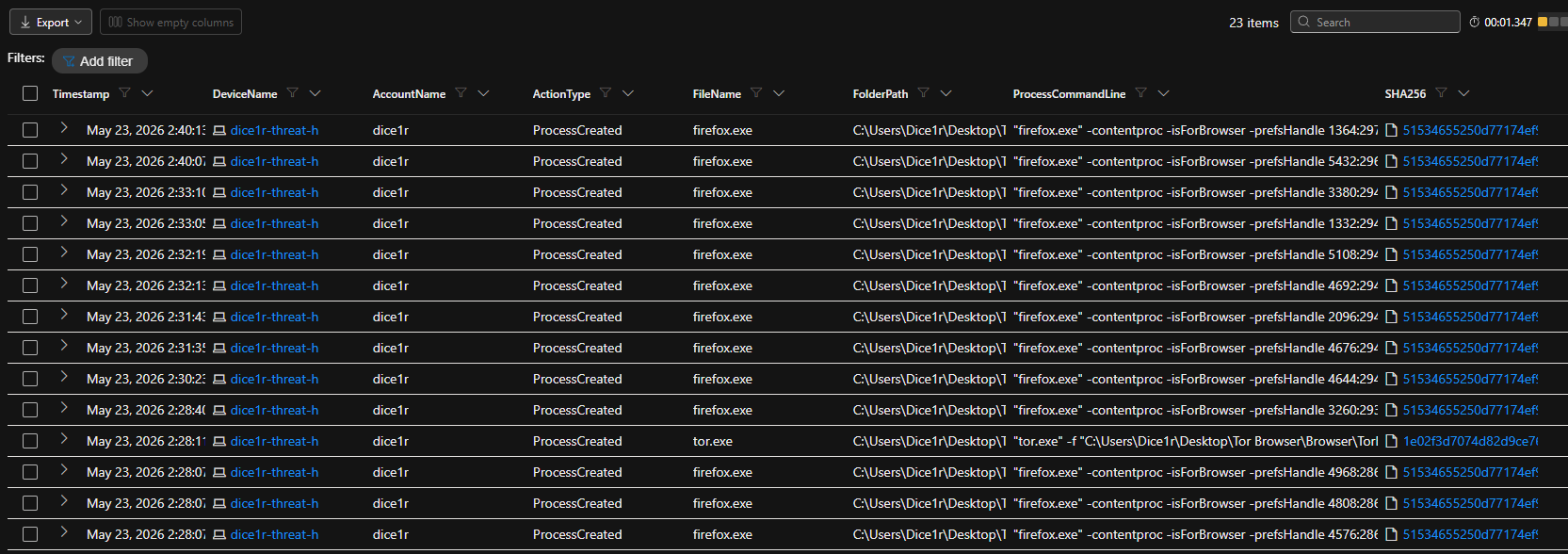Open the AccountName column sort chevron
Image resolution: width=1568 pixels, height=554 pixels.
coord(483,93)
